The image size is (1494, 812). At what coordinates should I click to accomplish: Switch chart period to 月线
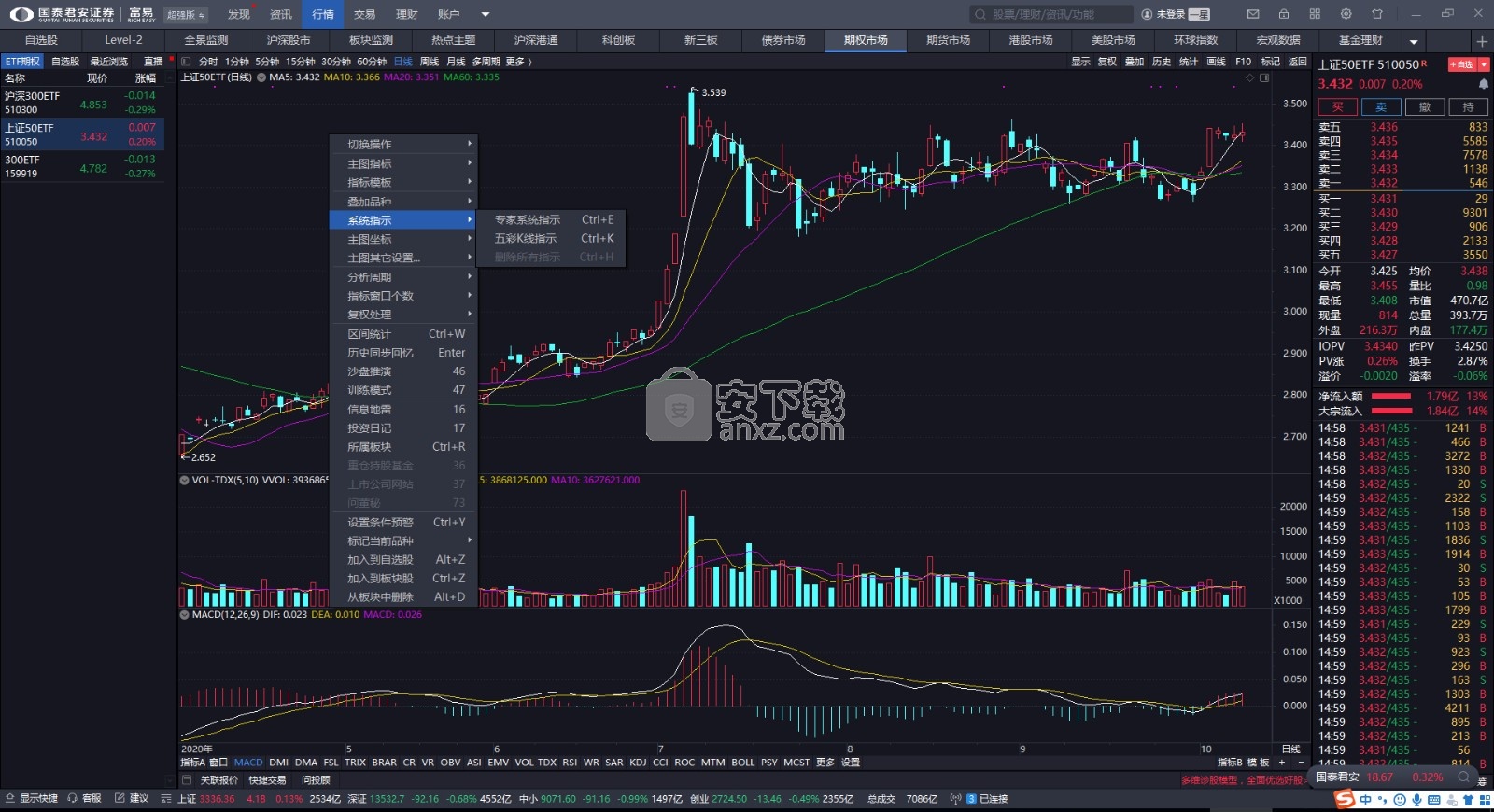pyautogui.click(x=456, y=62)
